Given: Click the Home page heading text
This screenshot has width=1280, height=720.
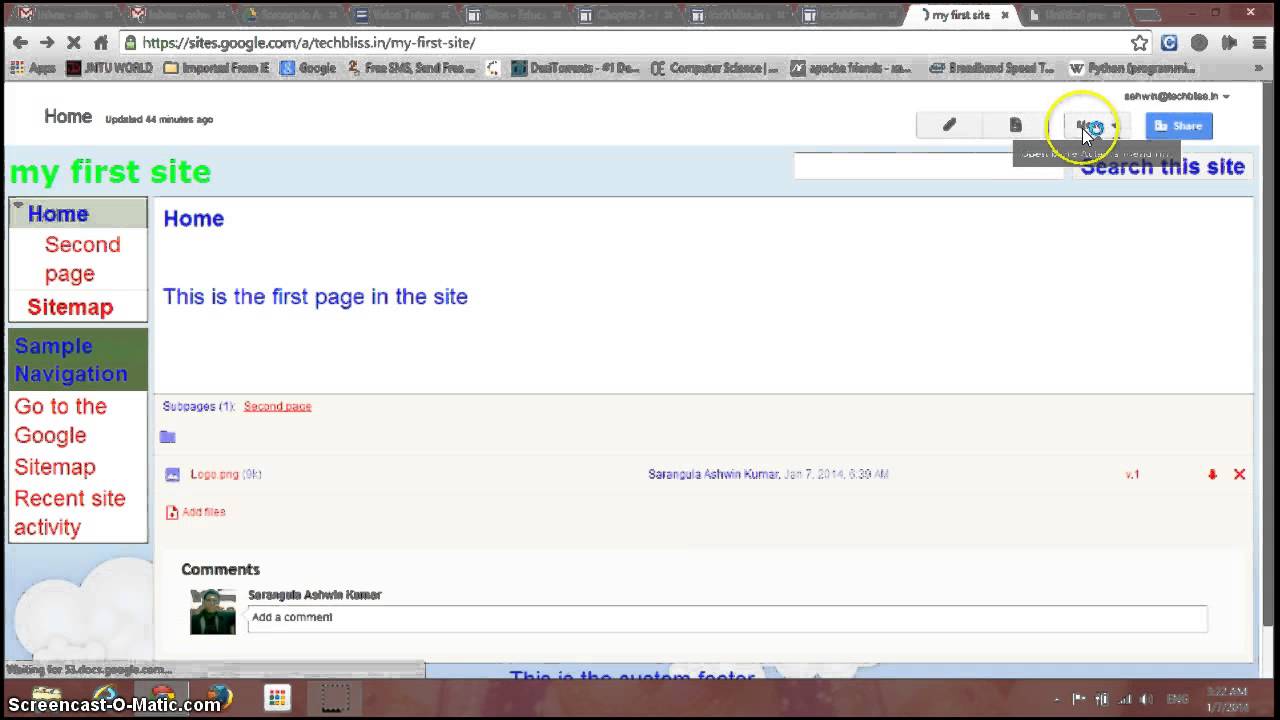Looking at the screenshot, I should click(x=193, y=219).
